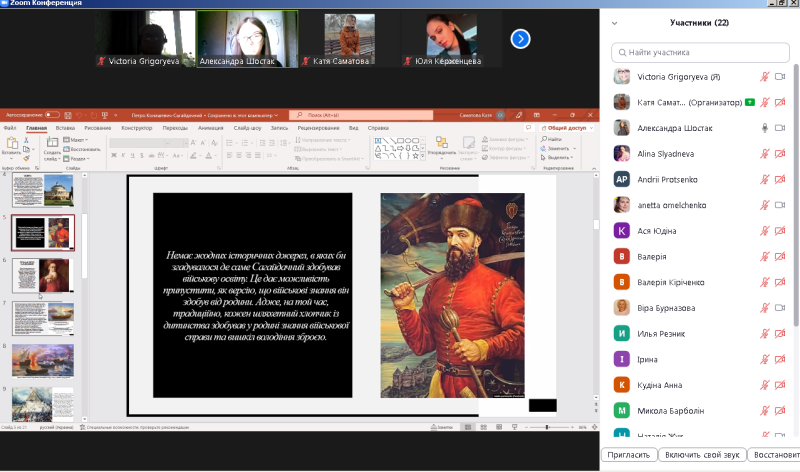Fit slide to window icon
The height and width of the screenshot is (472, 800).
594,427
